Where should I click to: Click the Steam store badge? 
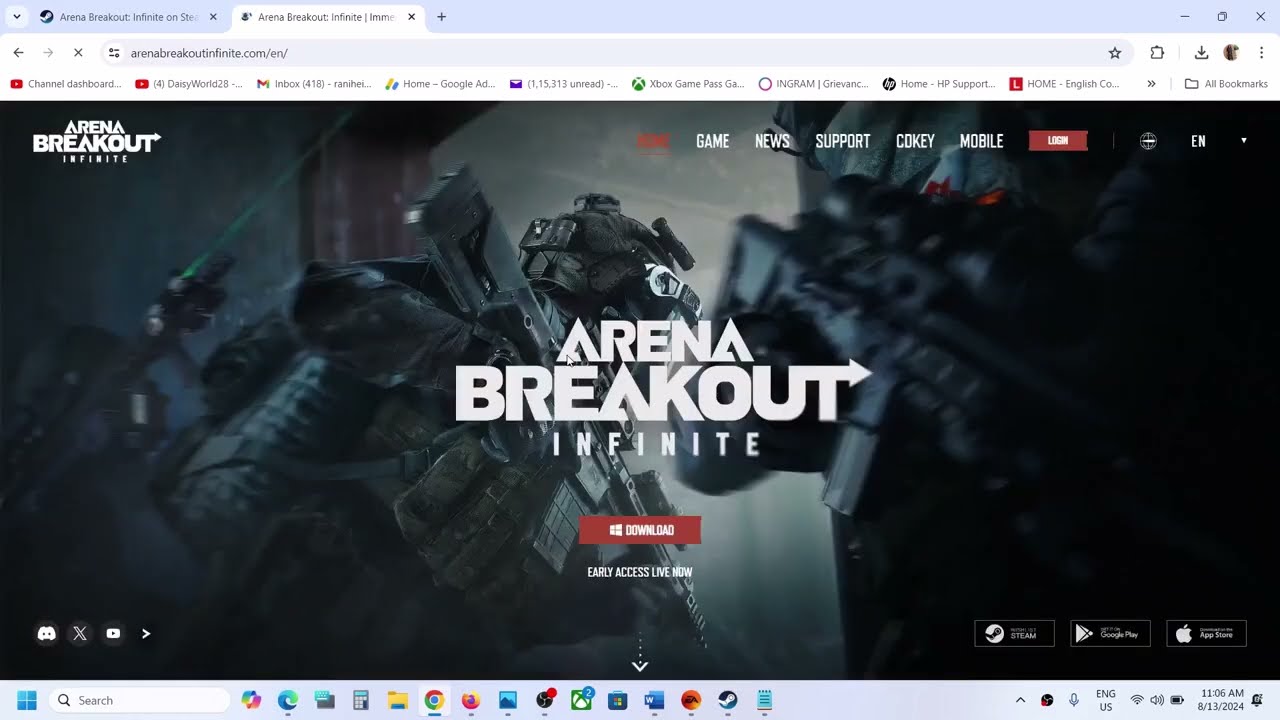tap(1014, 633)
